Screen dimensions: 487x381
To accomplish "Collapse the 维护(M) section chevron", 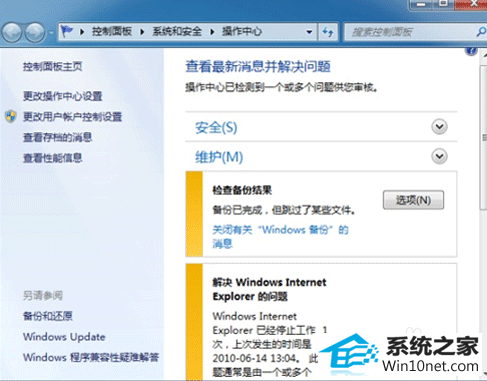I will pos(439,156).
